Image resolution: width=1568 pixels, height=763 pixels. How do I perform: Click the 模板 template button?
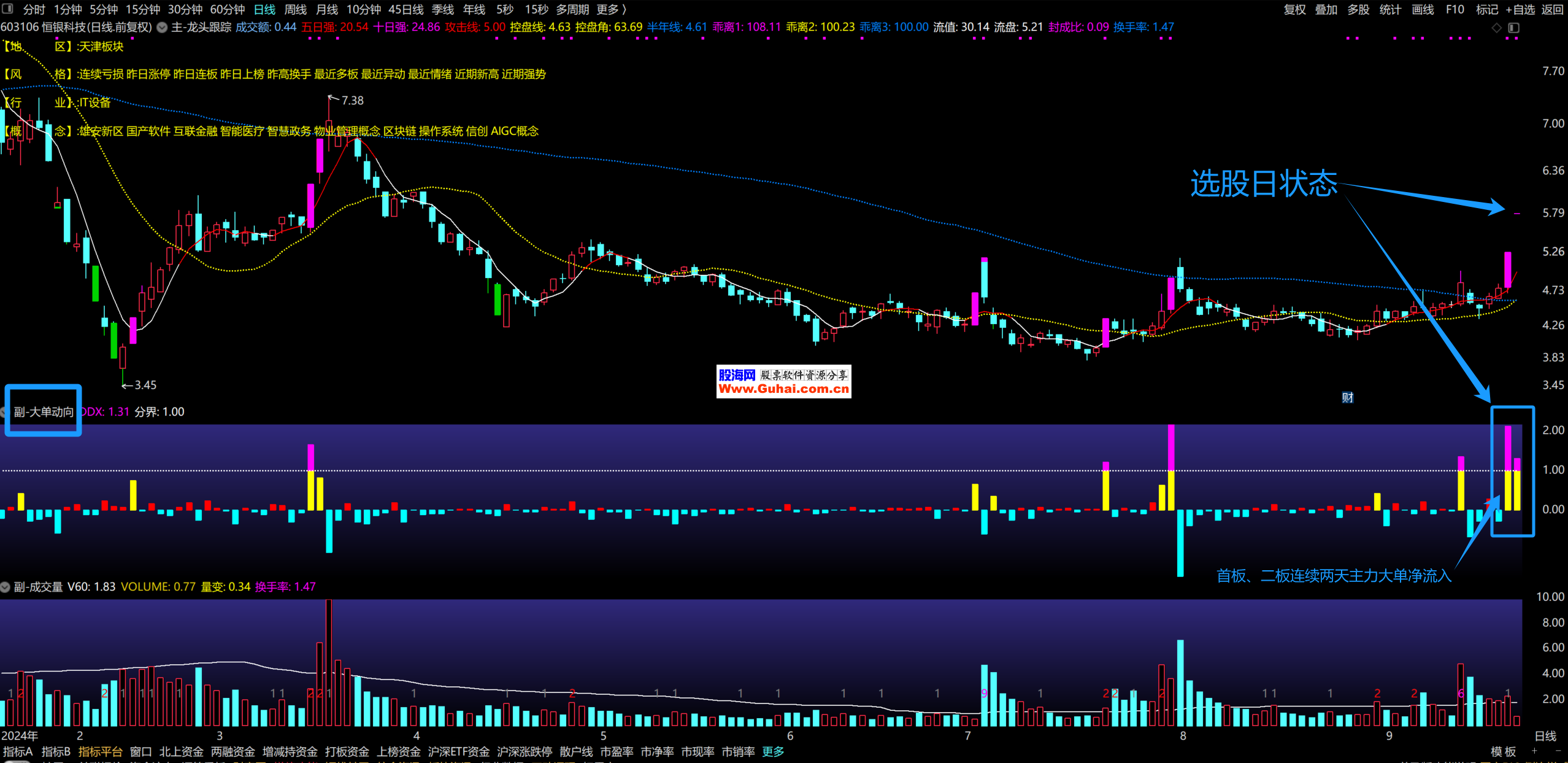(x=1503, y=751)
